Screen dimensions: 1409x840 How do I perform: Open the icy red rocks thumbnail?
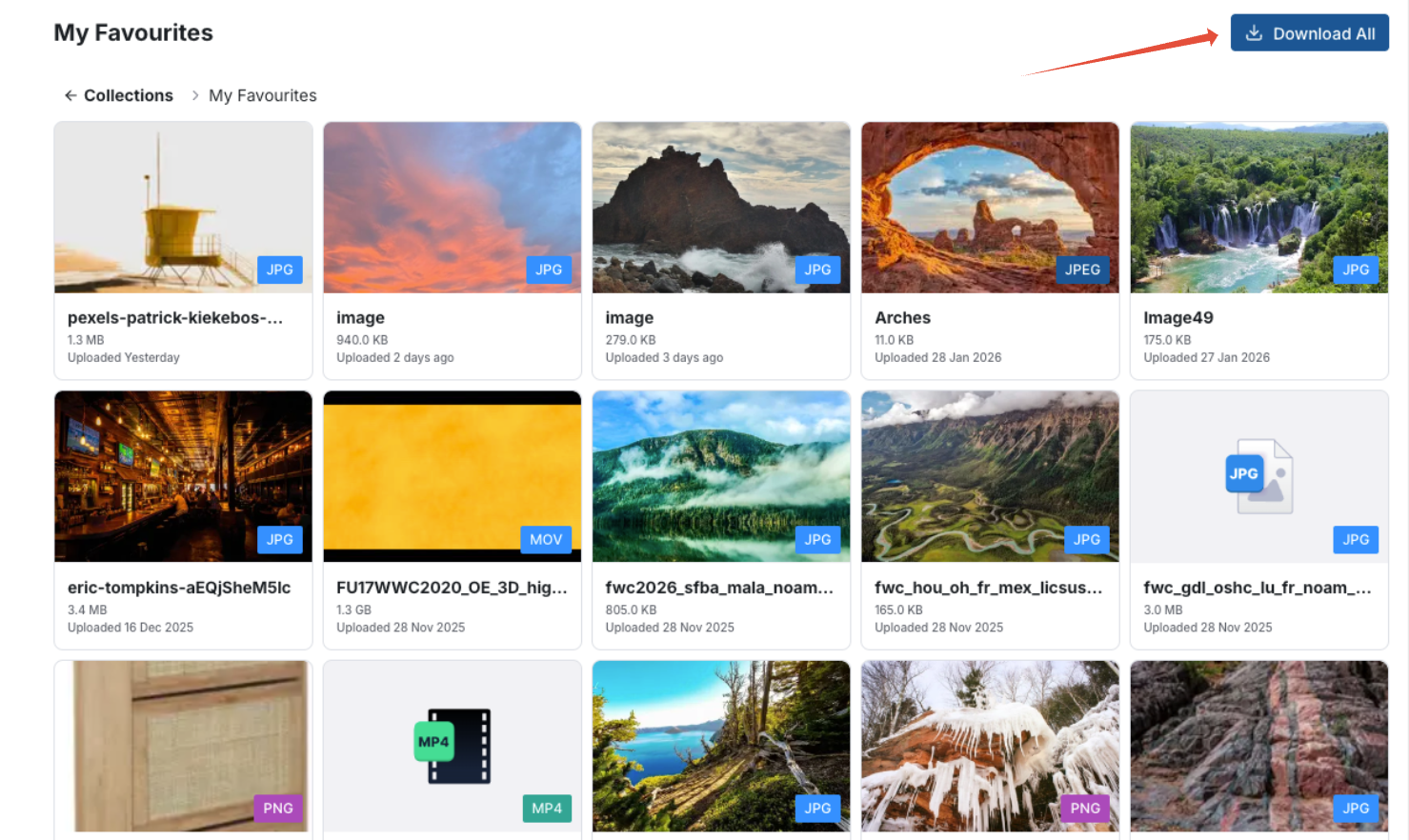pyautogui.click(x=990, y=746)
